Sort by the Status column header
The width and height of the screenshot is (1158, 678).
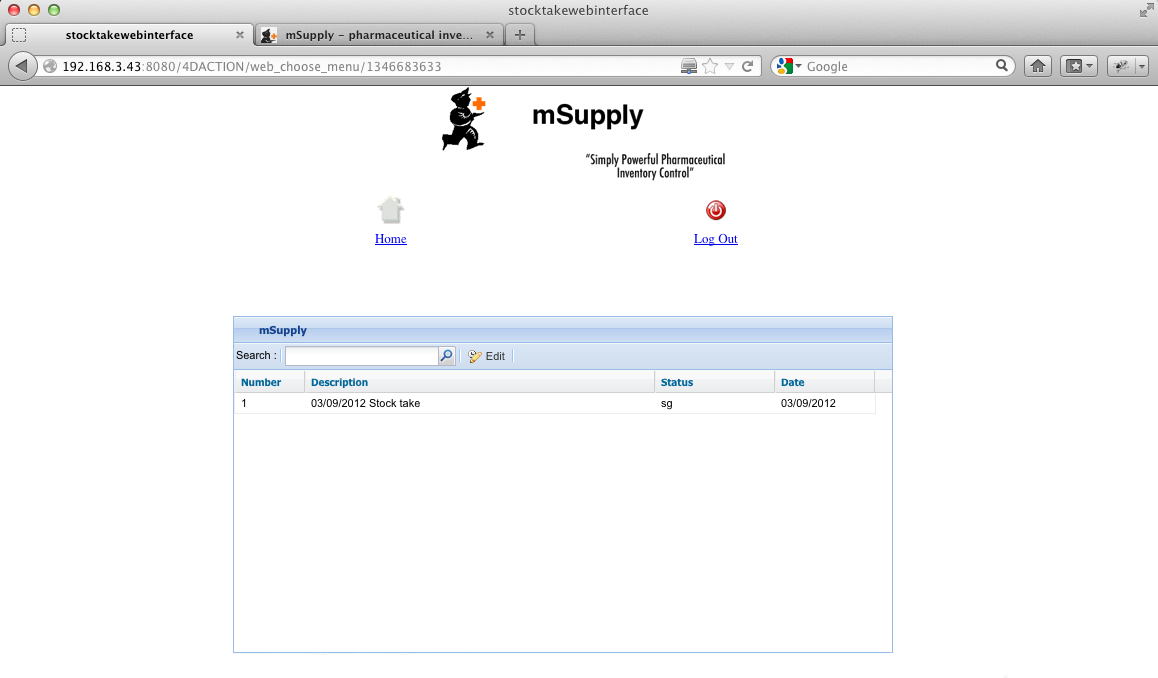[714, 382]
